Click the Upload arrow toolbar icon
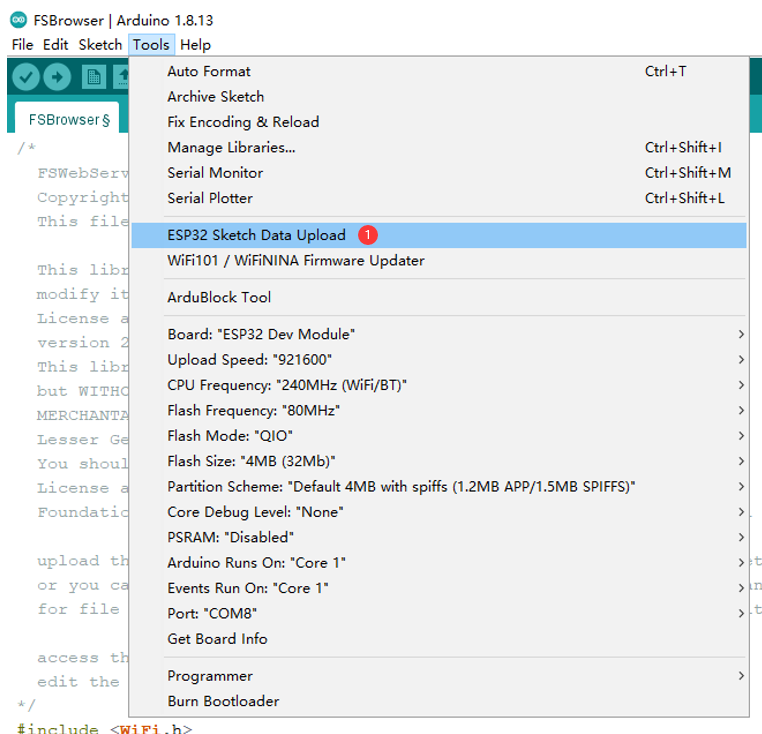Image resolution: width=762 pixels, height=734 pixels. click(57, 77)
